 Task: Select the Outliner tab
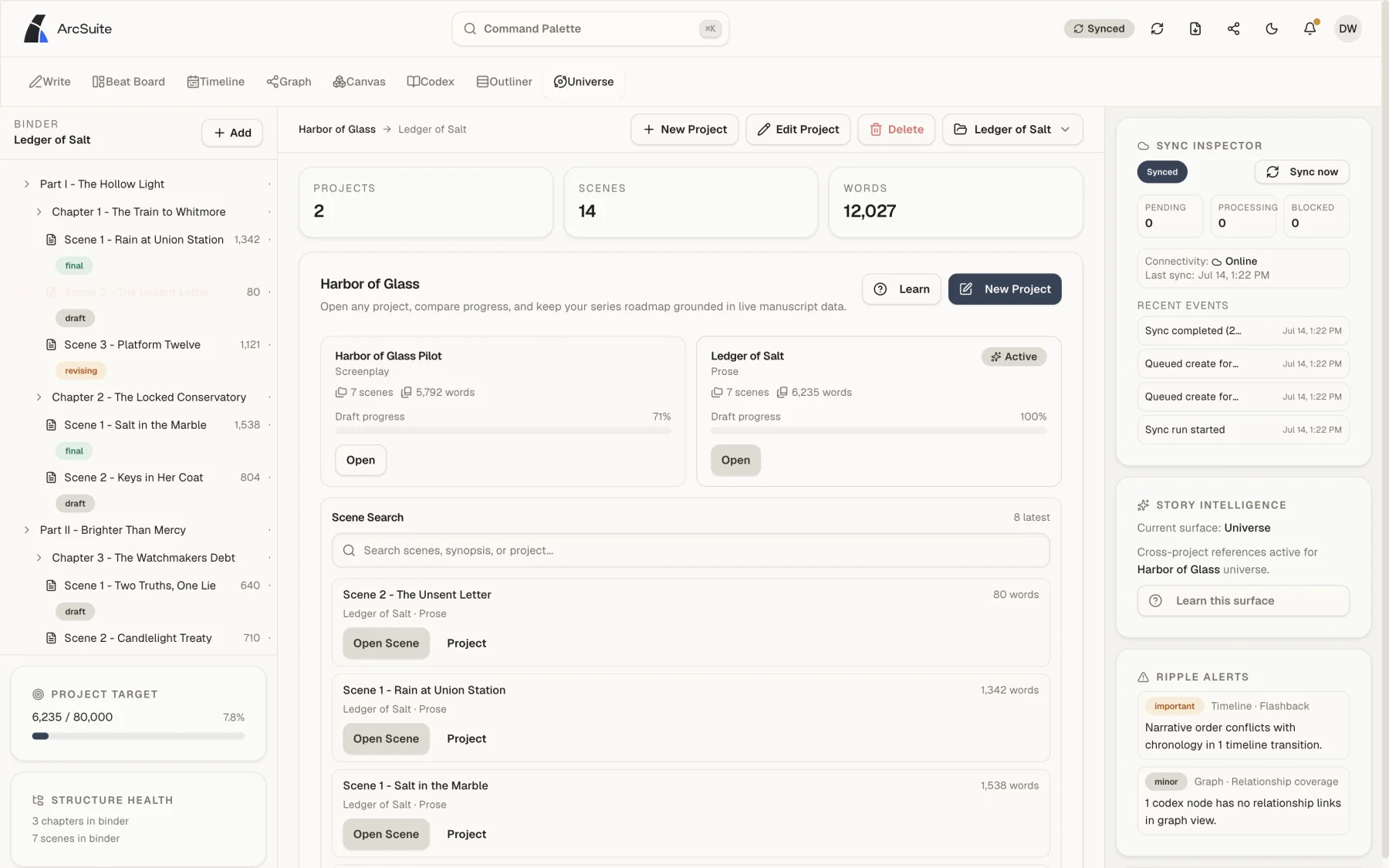coord(505,82)
